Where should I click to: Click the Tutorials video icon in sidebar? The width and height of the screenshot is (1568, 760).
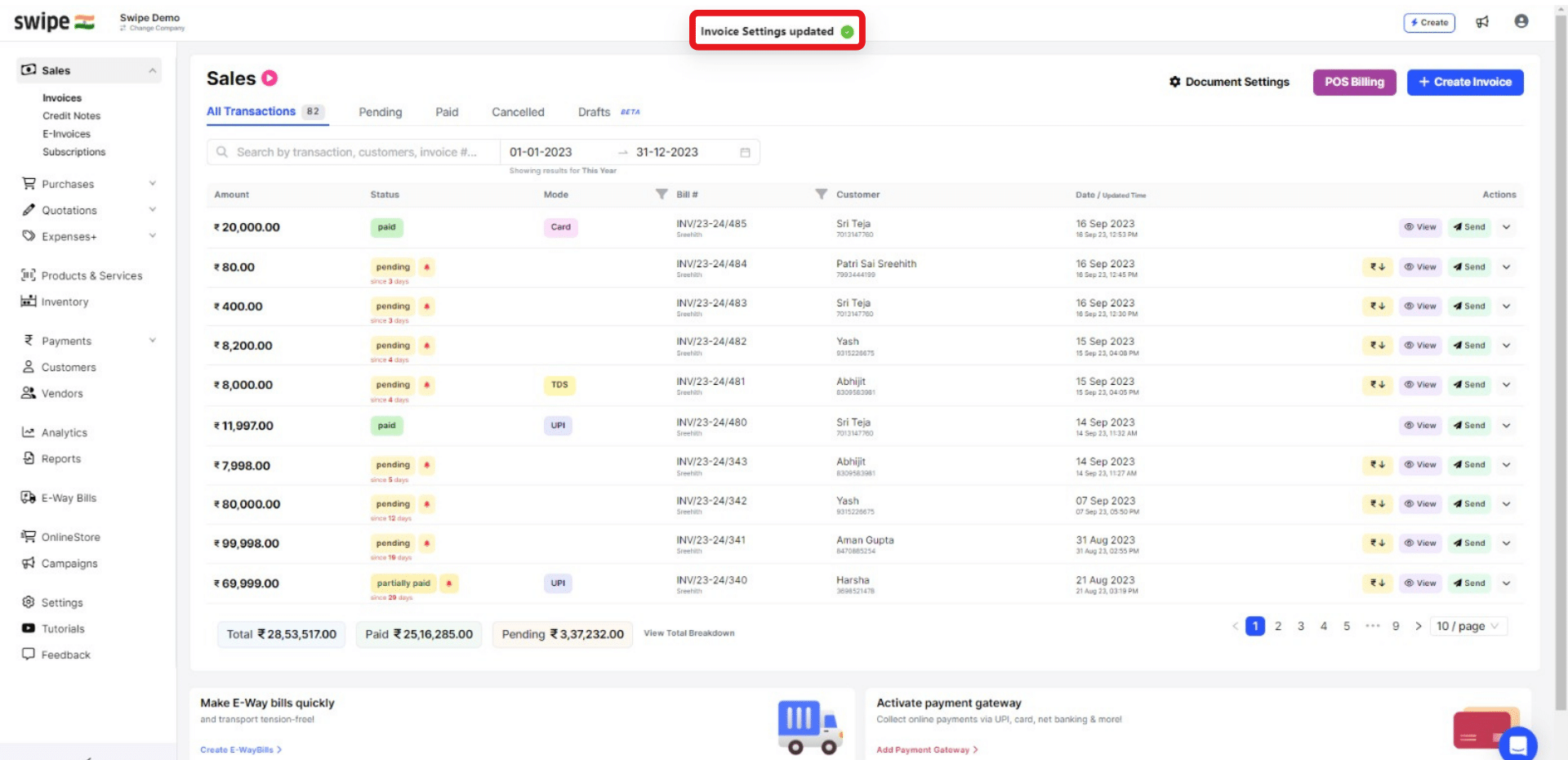click(29, 628)
